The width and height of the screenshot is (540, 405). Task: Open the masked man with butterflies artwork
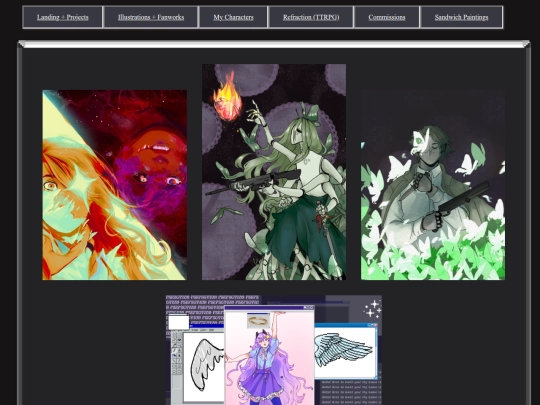433,185
